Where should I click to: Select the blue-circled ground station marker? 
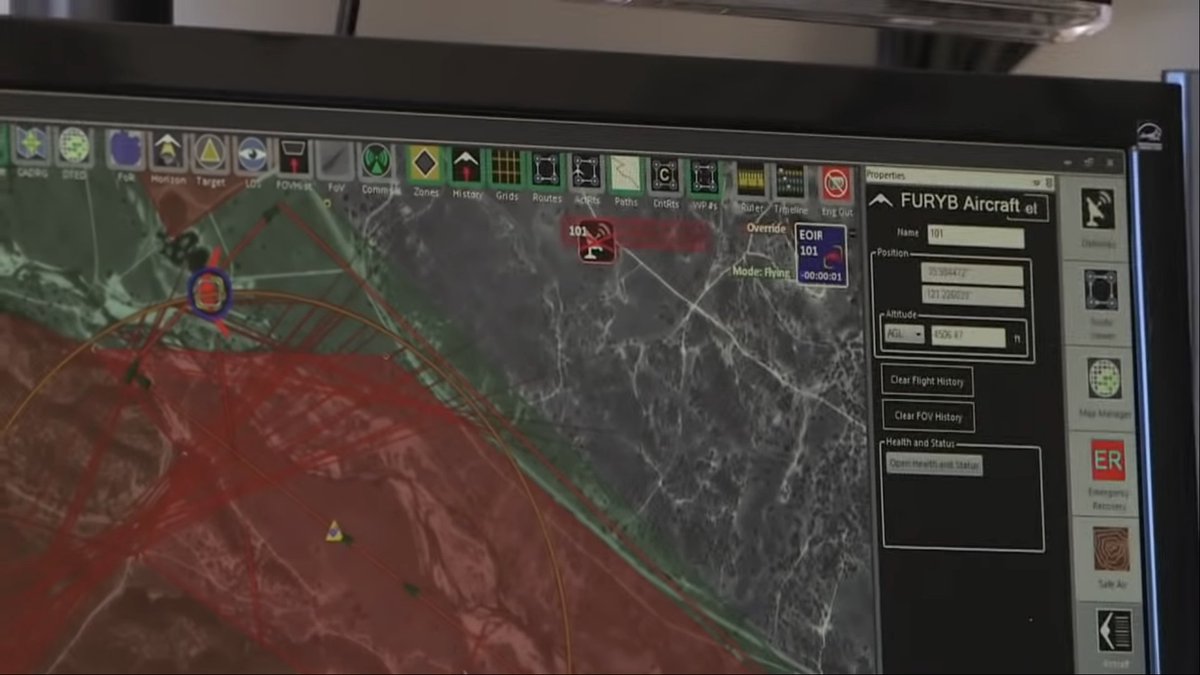click(x=209, y=292)
